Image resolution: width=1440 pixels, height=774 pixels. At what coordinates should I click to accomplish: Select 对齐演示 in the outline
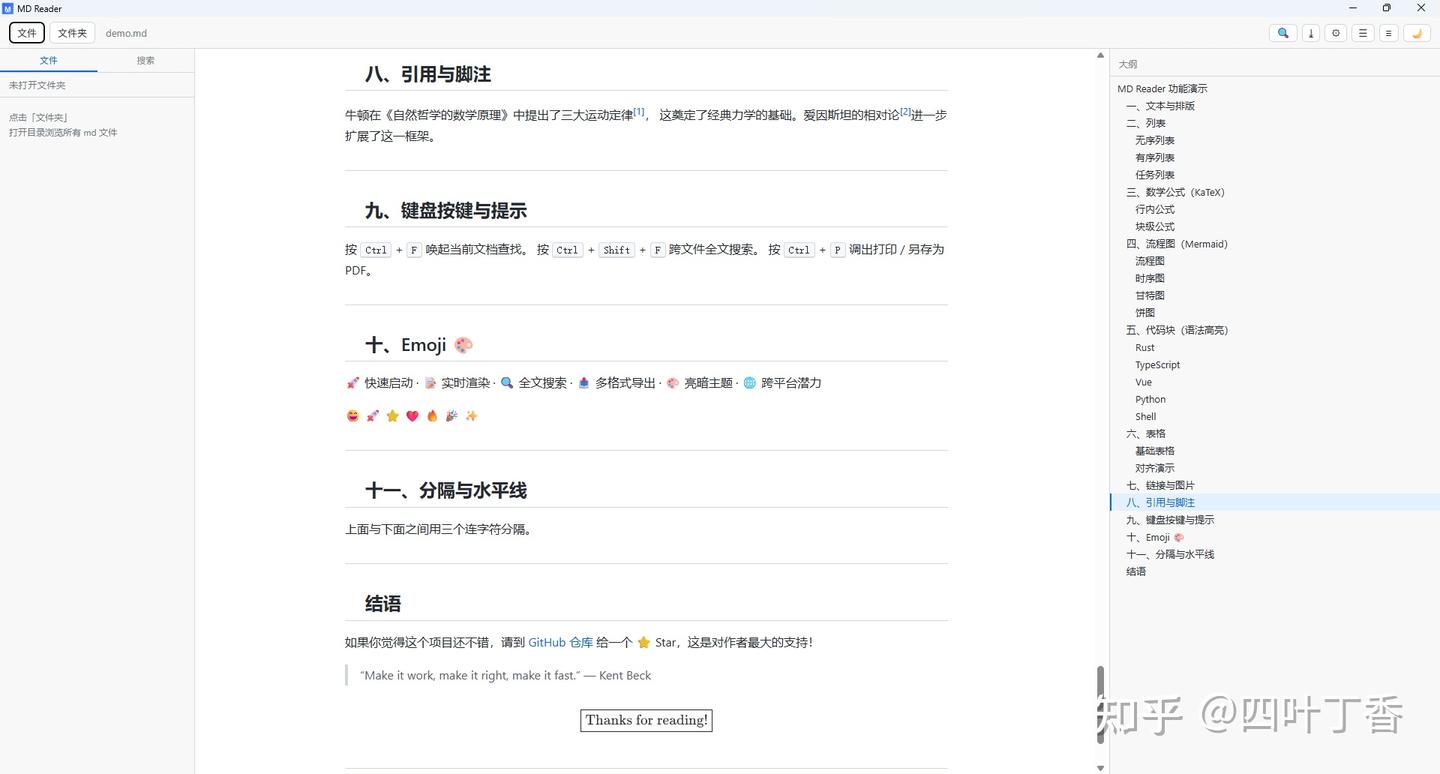pos(1155,468)
